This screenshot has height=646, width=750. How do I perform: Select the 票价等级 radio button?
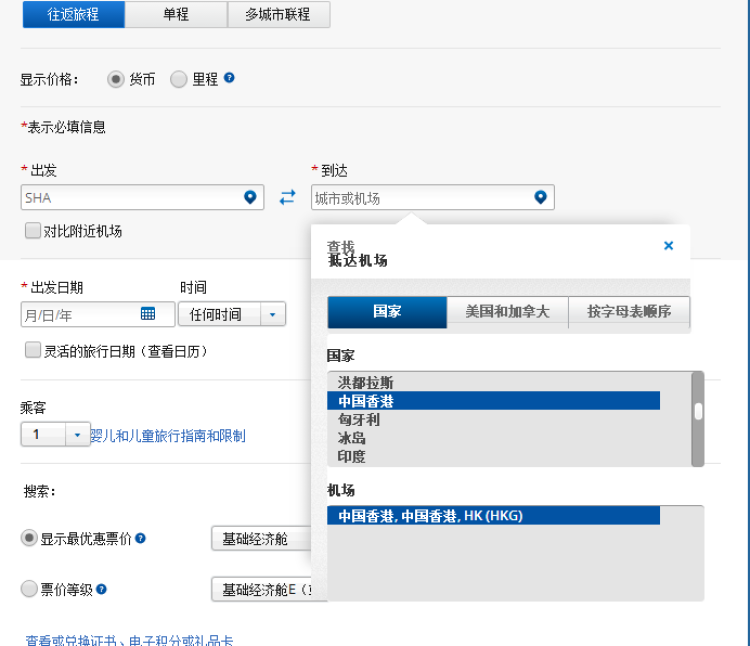click(x=29, y=590)
